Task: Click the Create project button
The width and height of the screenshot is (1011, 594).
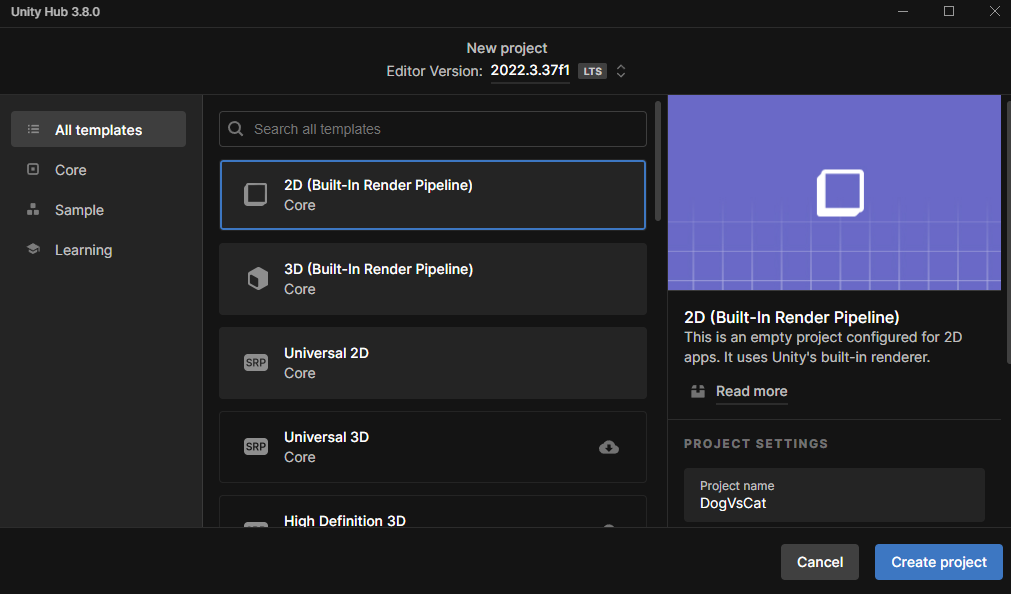Action: (x=939, y=562)
